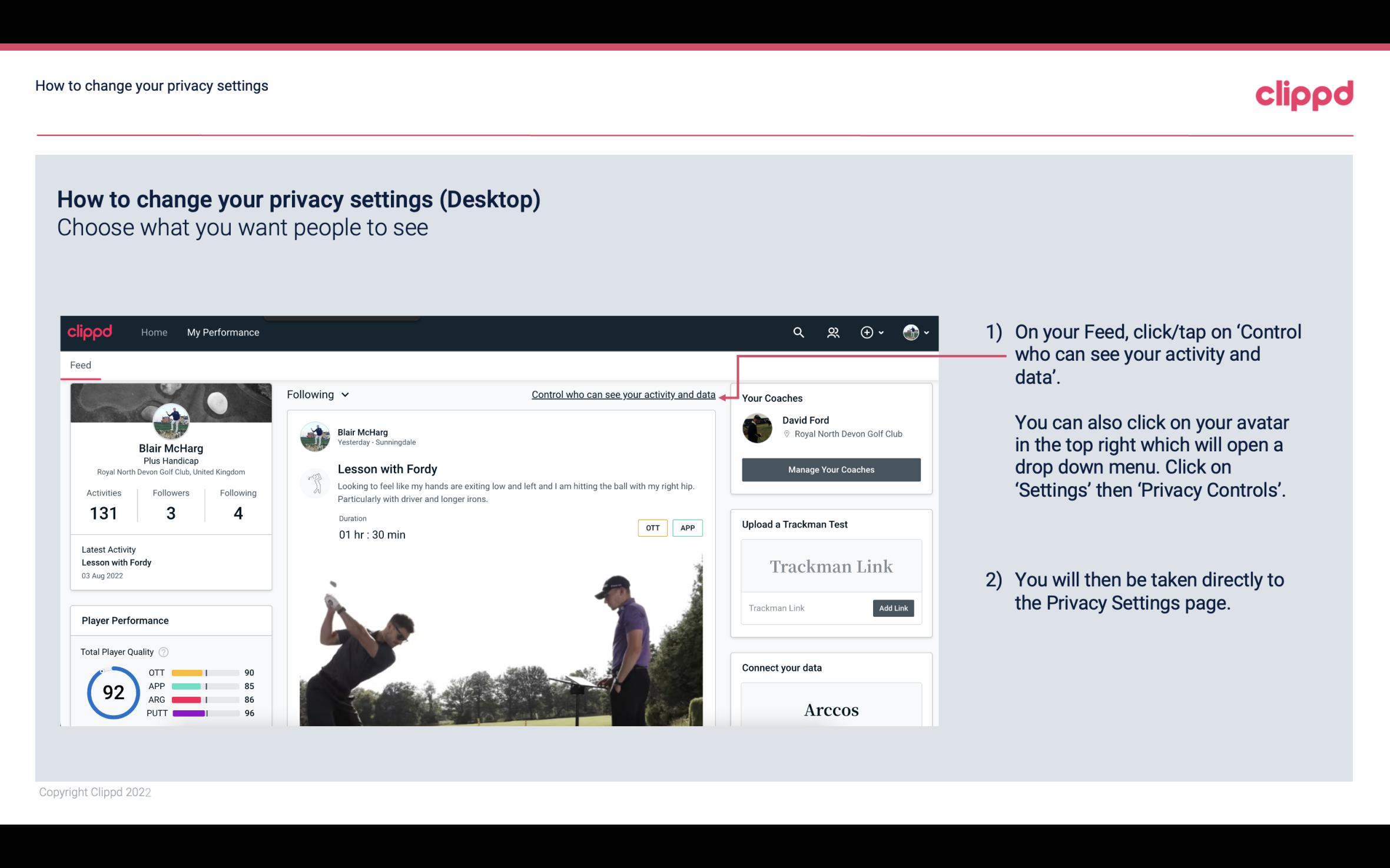Select the My Performance tab
The width and height of the screenshot is (1390, 868).
point(222,331)
